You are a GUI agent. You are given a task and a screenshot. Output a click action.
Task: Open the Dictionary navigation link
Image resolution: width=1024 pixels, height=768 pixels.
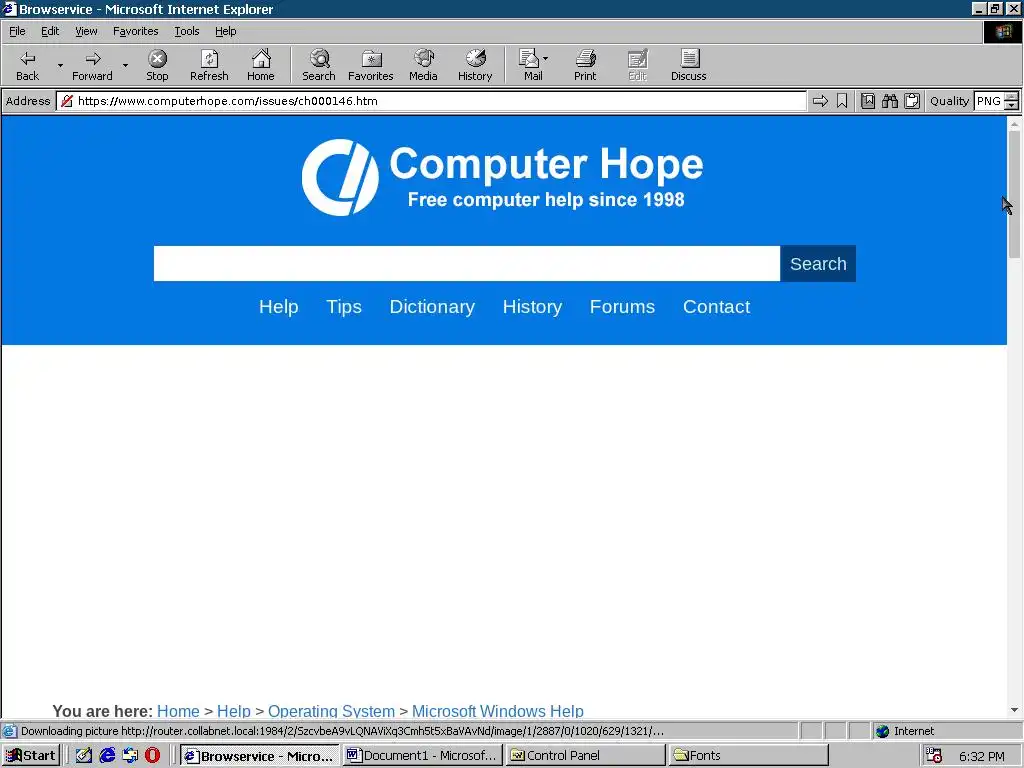[x=432, y=306]
